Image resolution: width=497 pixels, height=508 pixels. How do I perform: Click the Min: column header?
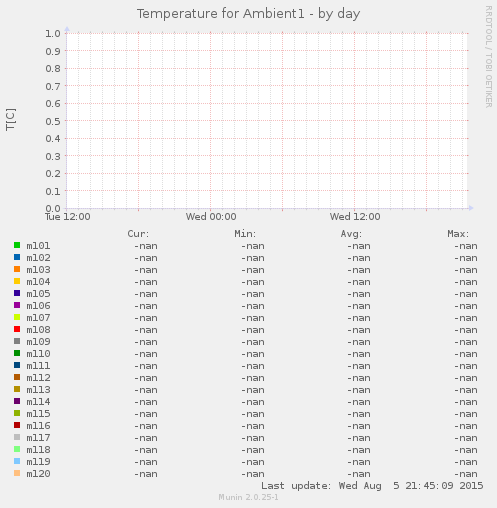(245, 234)
